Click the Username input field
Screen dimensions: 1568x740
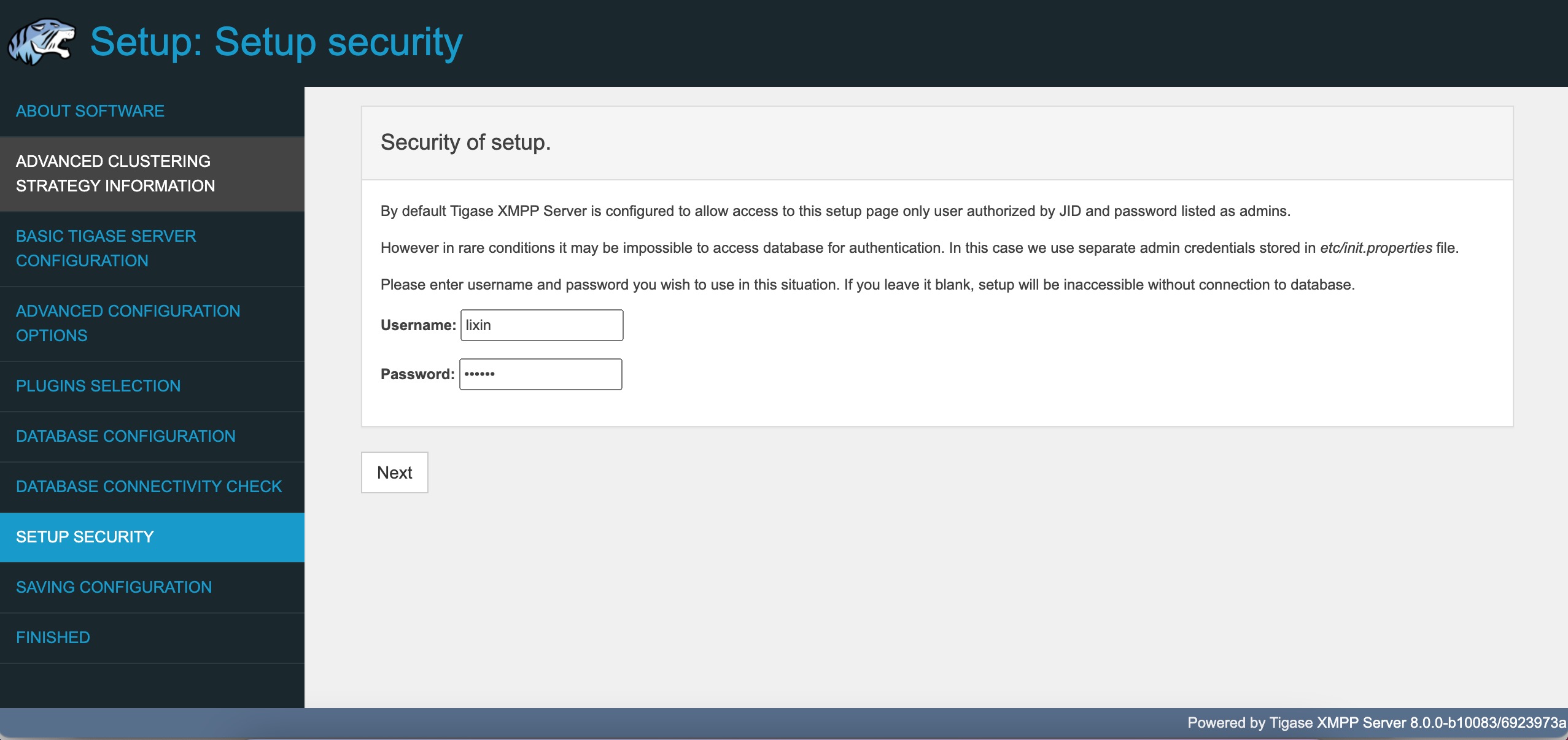pos(540,325)
